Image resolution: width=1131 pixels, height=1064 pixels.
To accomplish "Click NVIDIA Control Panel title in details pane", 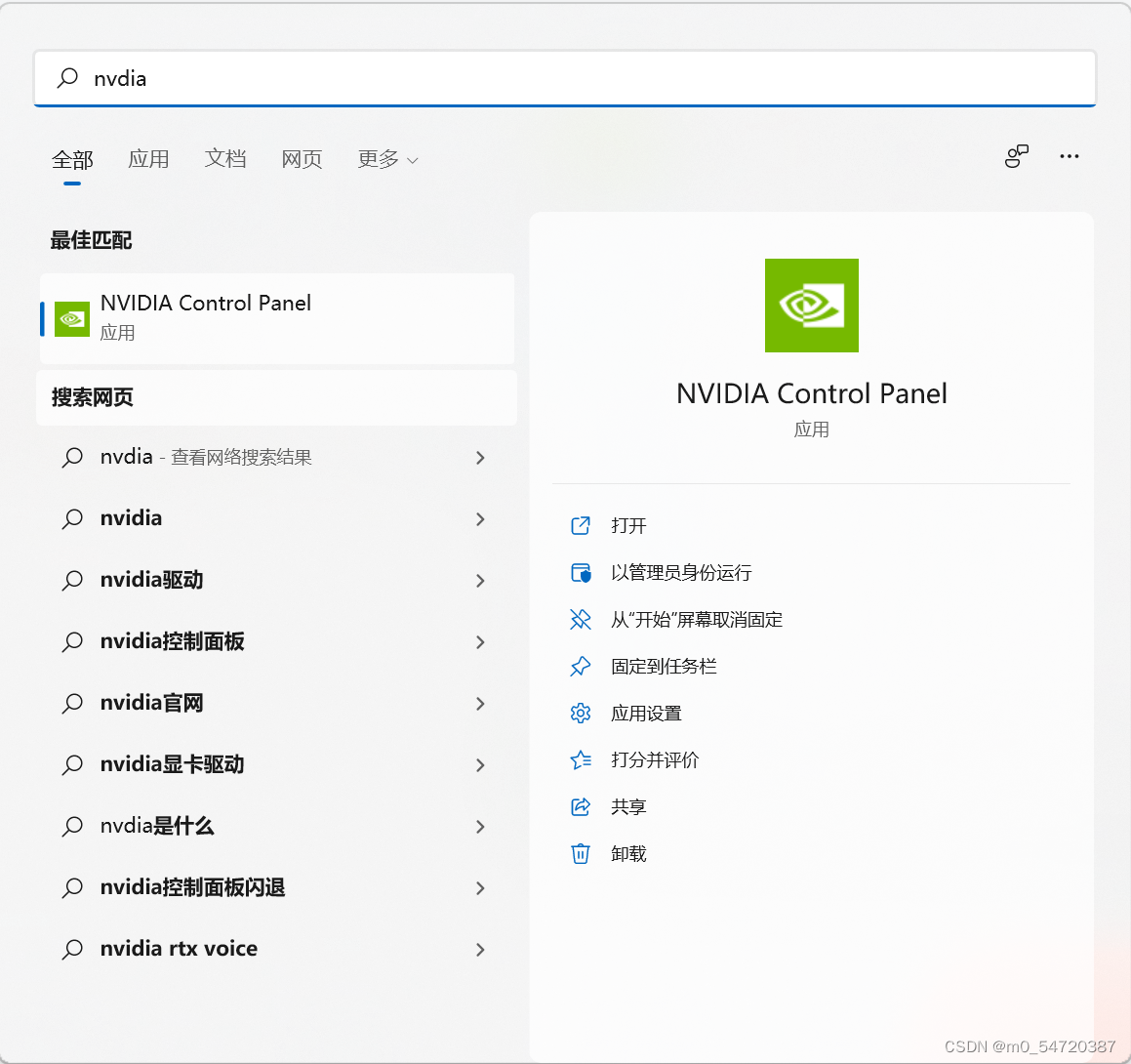I will 812,393.
